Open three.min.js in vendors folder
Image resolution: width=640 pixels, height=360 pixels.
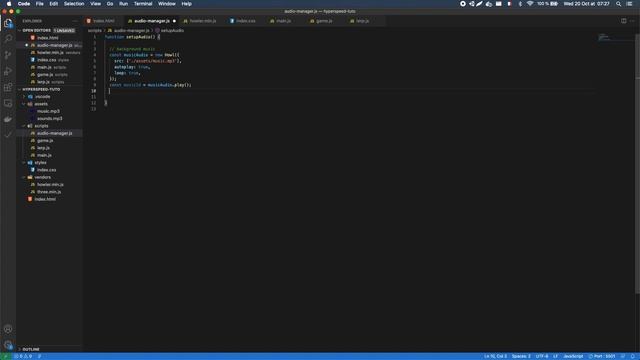click(x=49, y=192)
